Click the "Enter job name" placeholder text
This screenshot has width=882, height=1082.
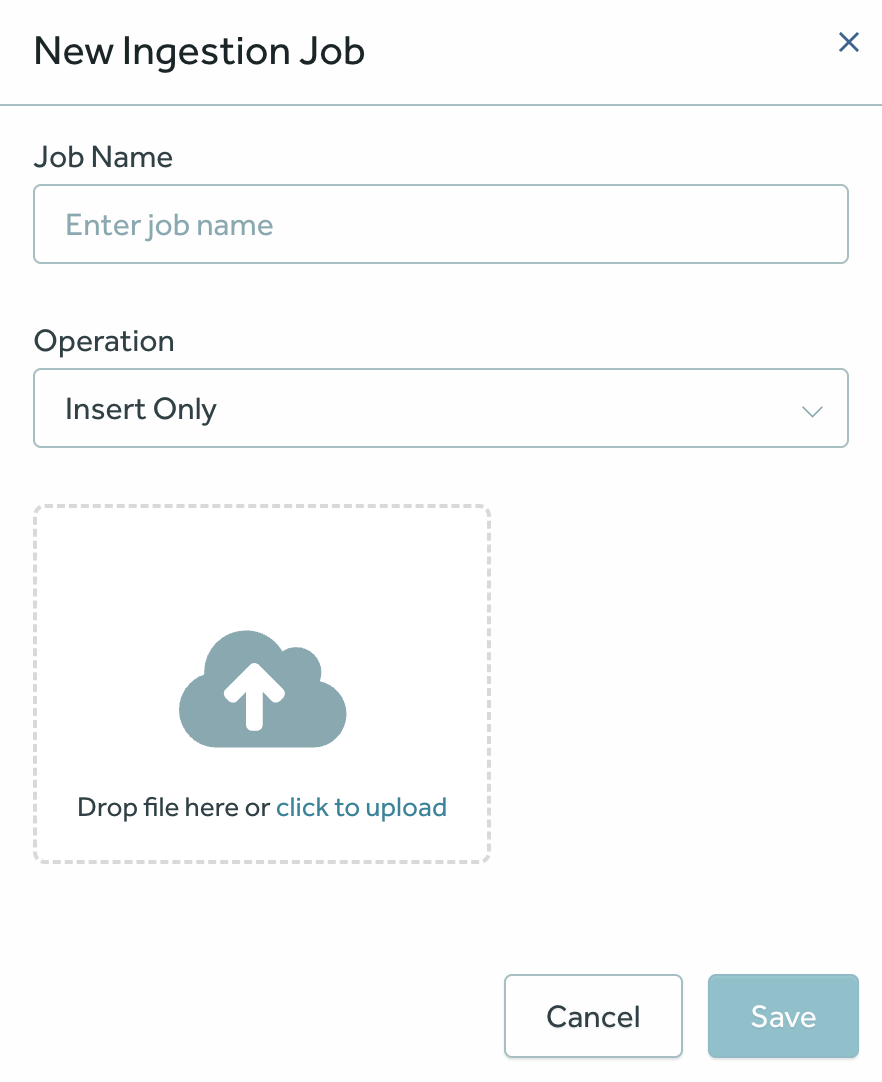[x=169, y=225]
